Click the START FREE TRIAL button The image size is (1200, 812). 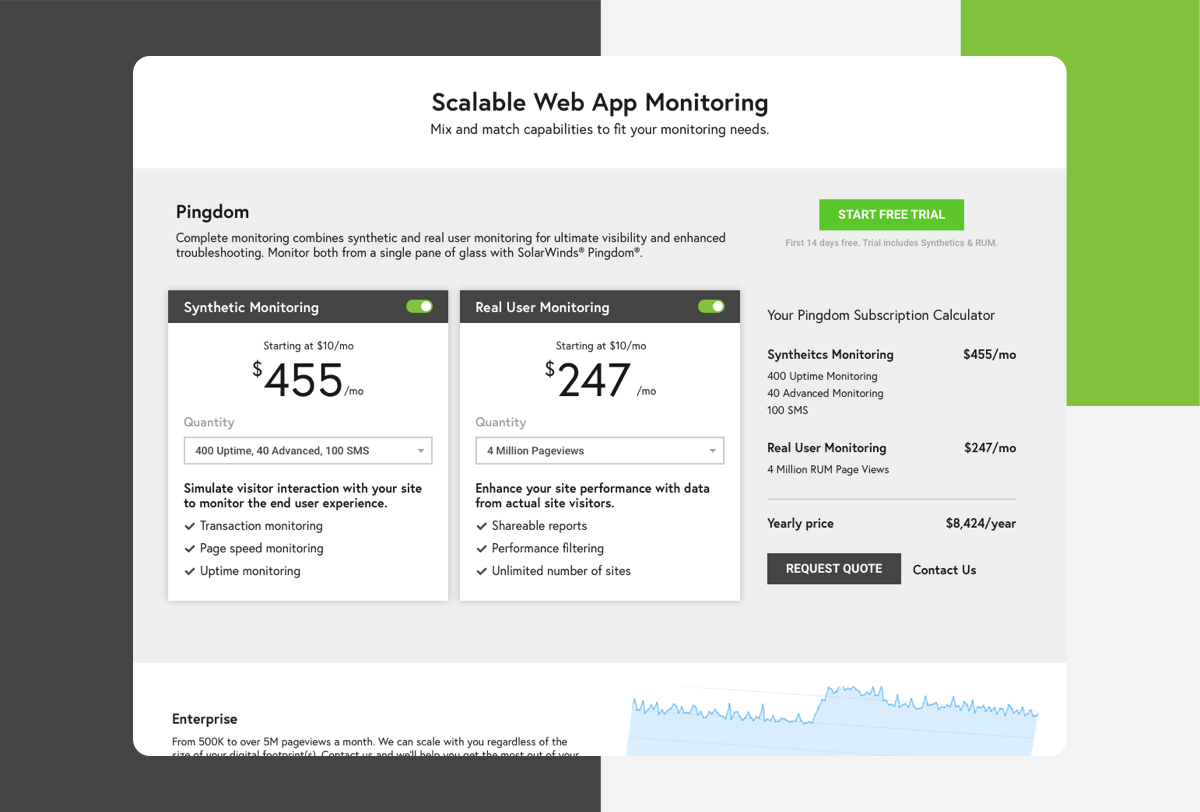[891, 215]
